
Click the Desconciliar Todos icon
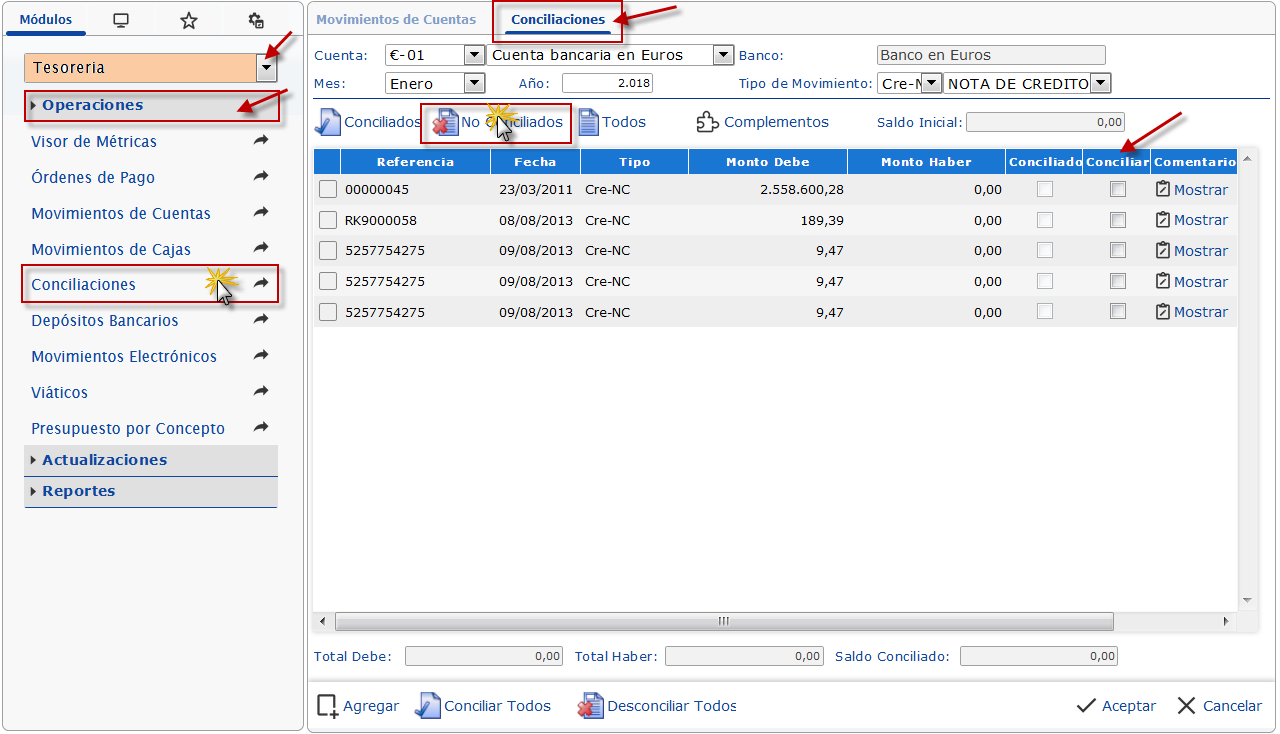[x=590, y=706]
